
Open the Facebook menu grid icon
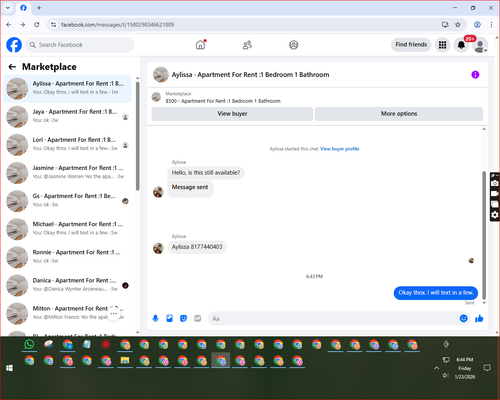point(442,45)
